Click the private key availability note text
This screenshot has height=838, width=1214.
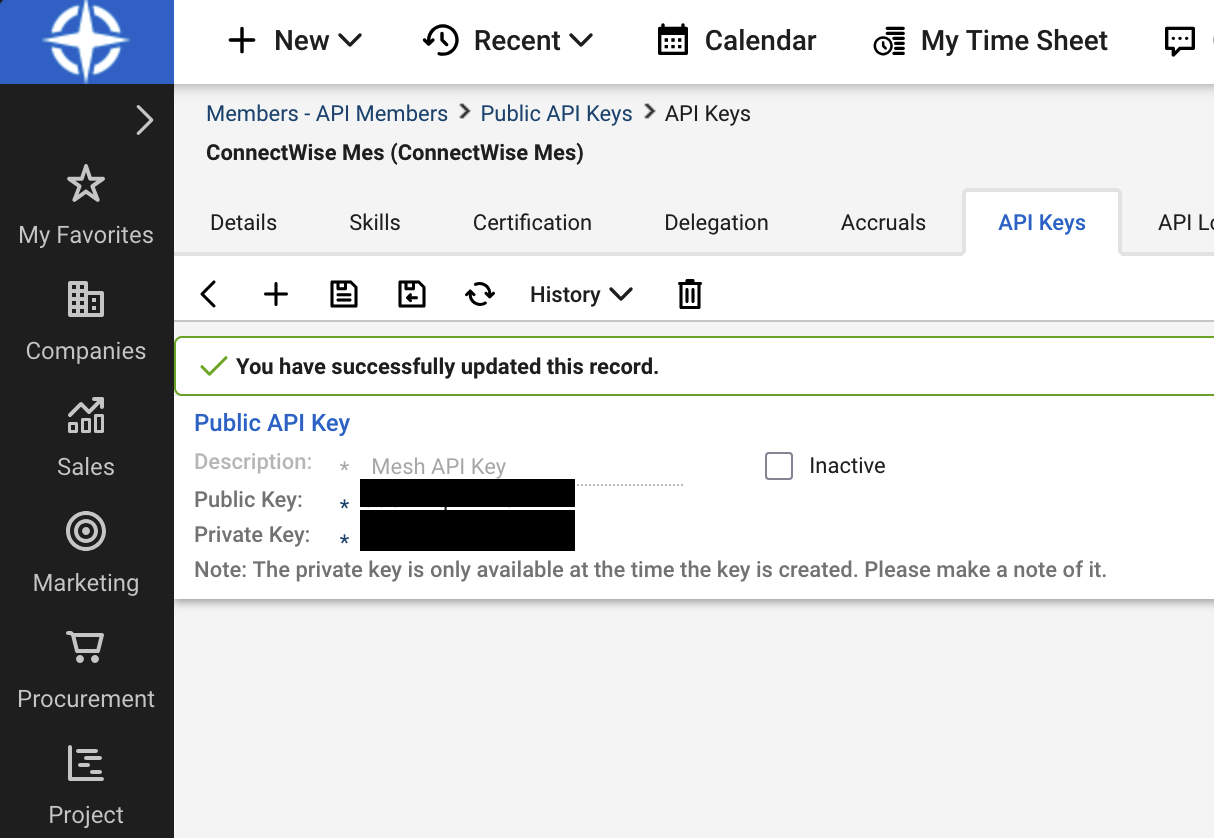point(651,571)
